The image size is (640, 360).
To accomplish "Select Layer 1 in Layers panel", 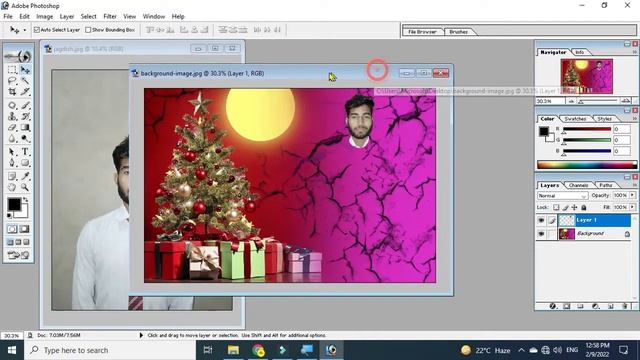I will (x=594, y=220).
